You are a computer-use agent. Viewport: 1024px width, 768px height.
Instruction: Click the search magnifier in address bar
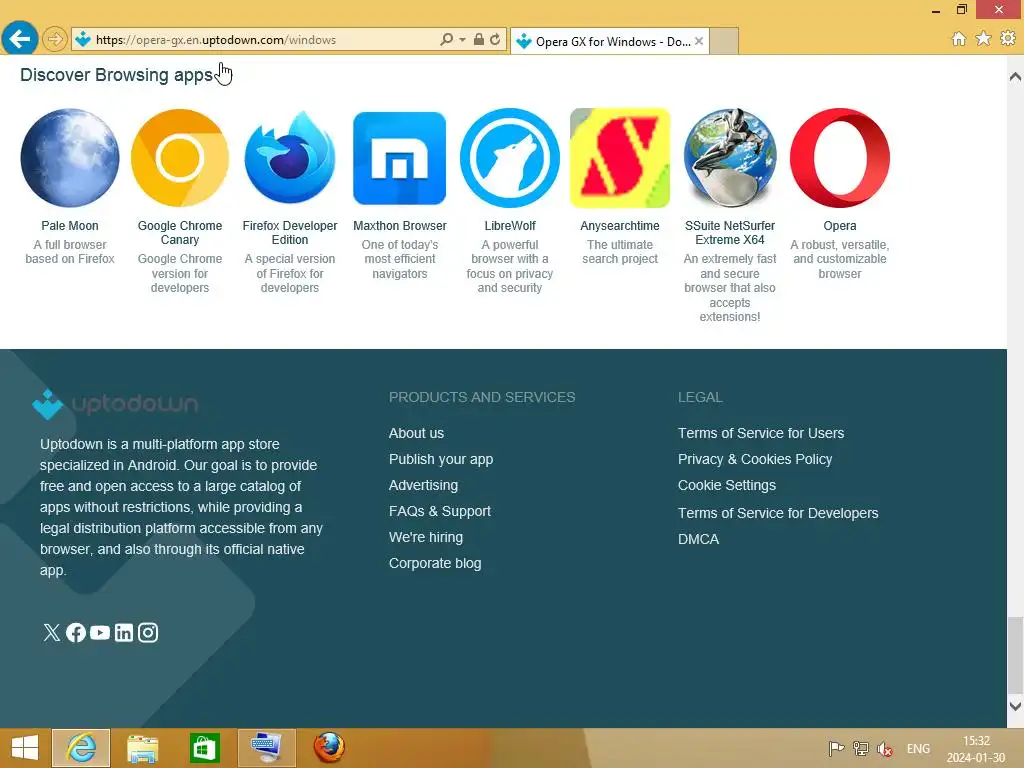click(447, 39)
